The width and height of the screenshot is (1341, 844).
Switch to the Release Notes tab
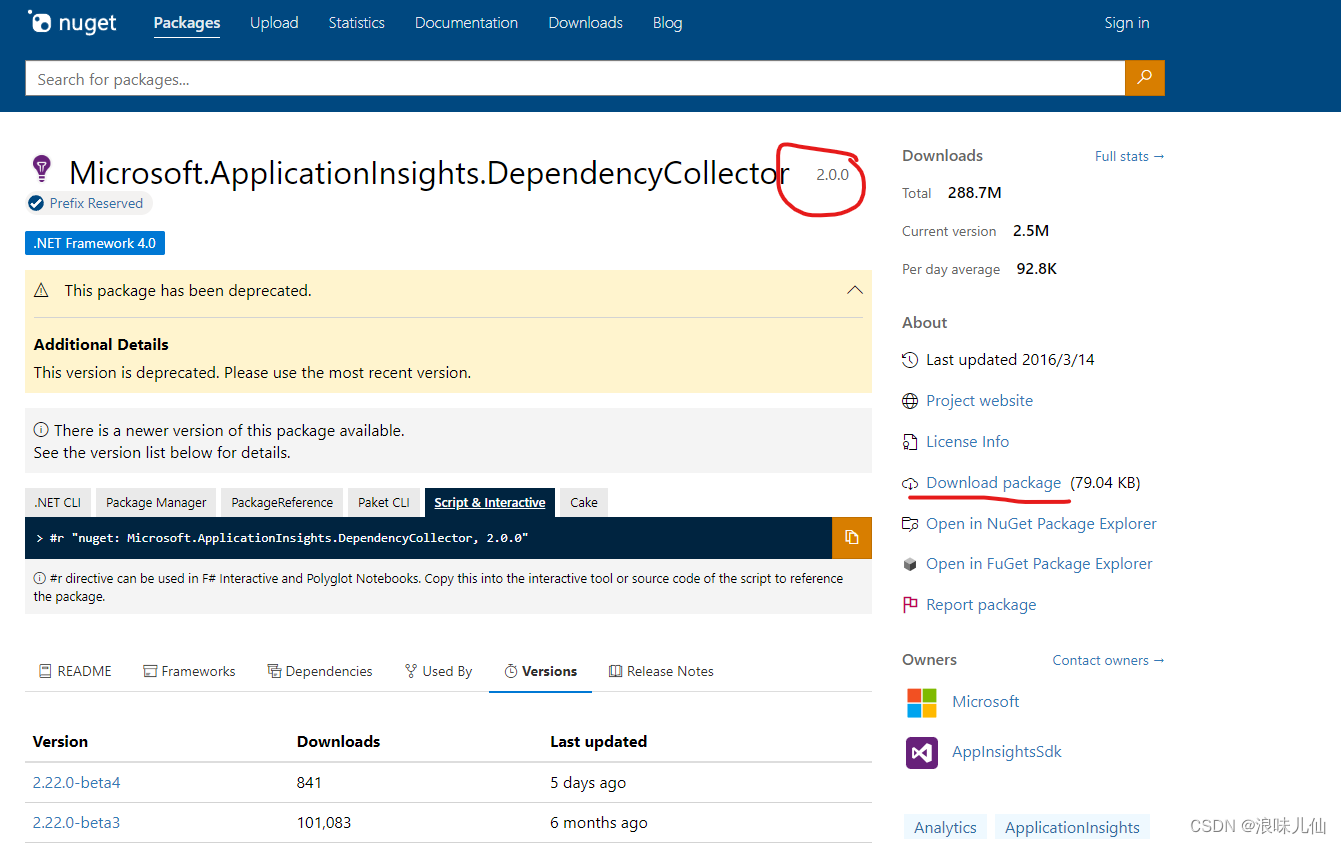(x=661, y=671)
